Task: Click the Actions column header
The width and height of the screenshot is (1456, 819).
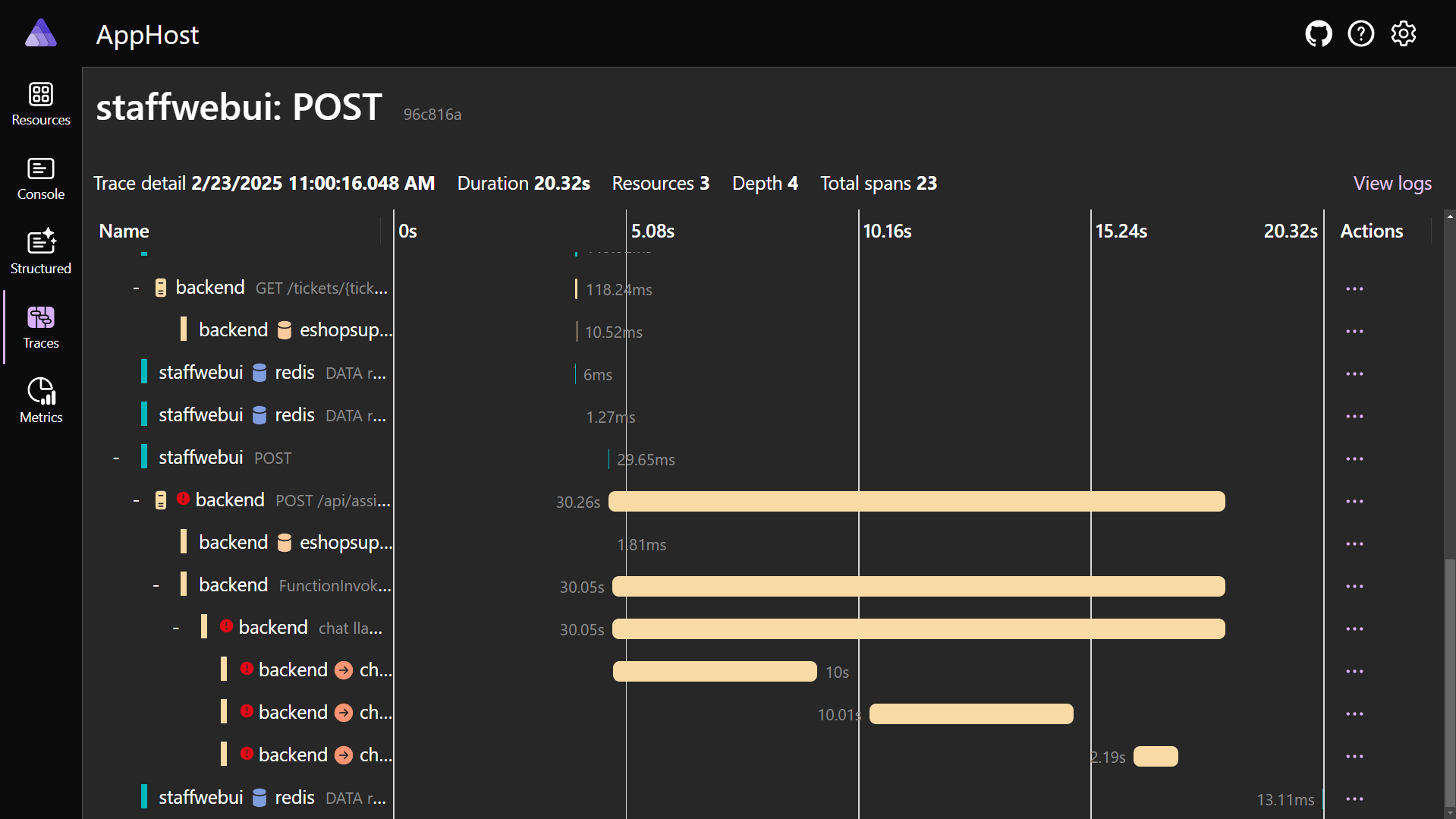Action: tap(1371, 232)
